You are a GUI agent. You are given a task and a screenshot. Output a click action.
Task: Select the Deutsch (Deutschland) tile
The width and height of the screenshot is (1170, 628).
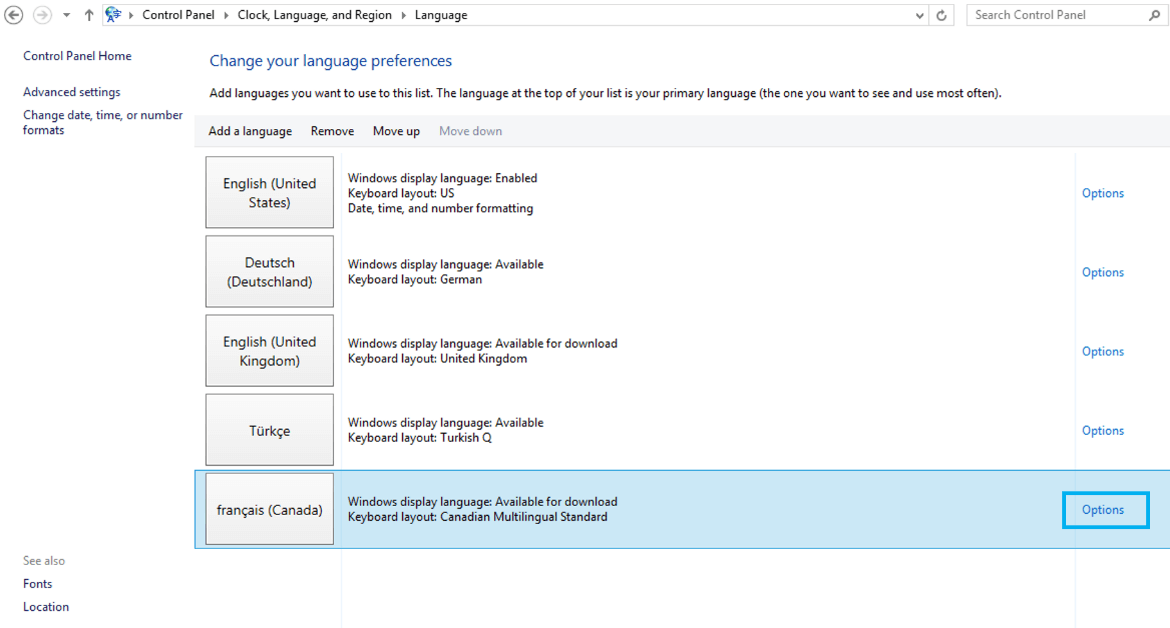tap(269, 271)
